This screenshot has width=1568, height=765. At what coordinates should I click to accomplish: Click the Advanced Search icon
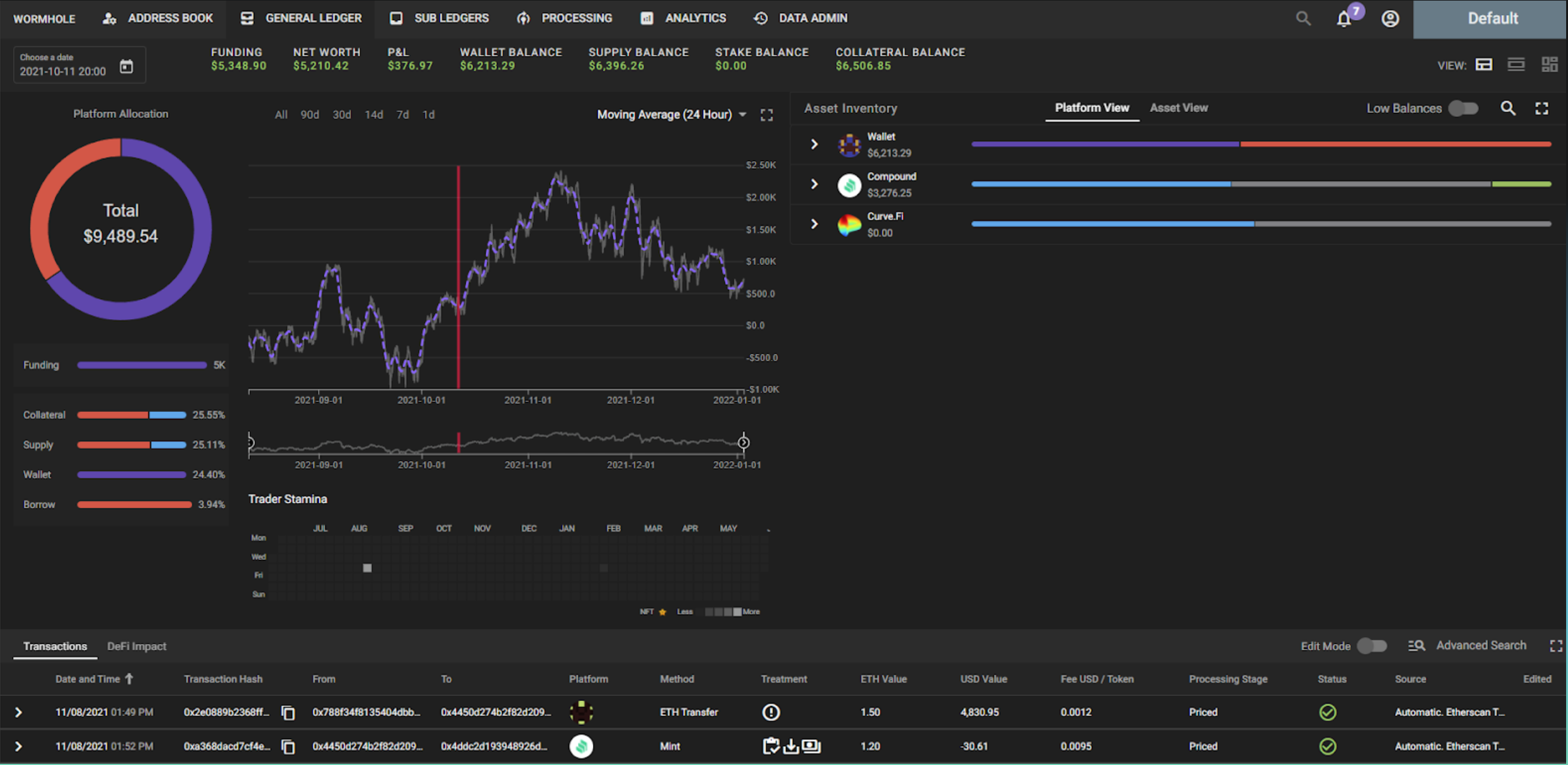coord(1416,646)
